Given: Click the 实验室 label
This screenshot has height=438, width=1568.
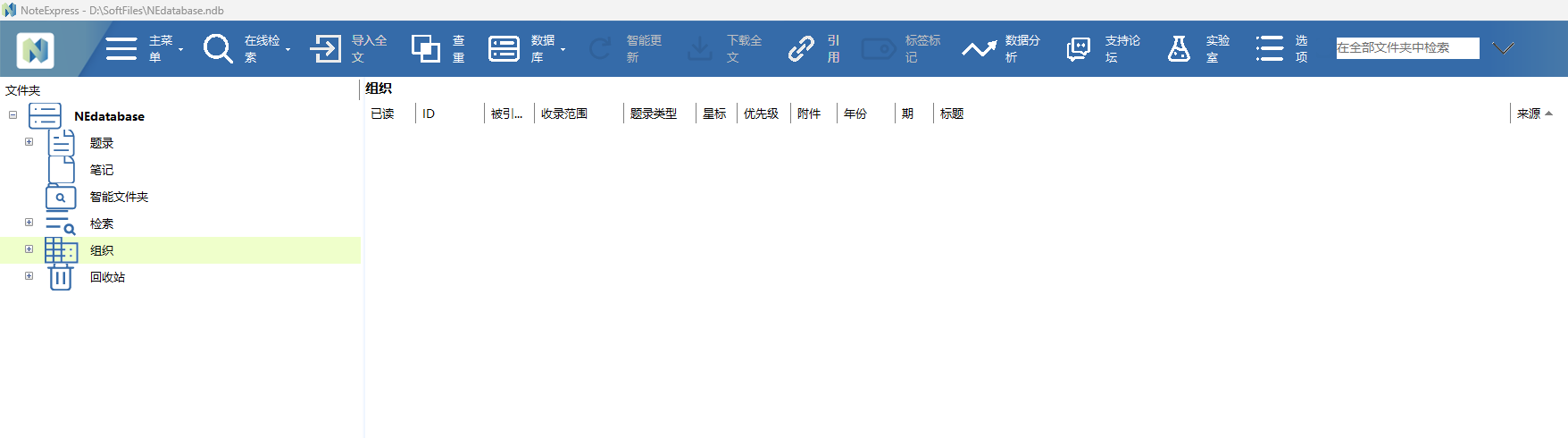Looking at the screenshot, I should pos(1218,49).
